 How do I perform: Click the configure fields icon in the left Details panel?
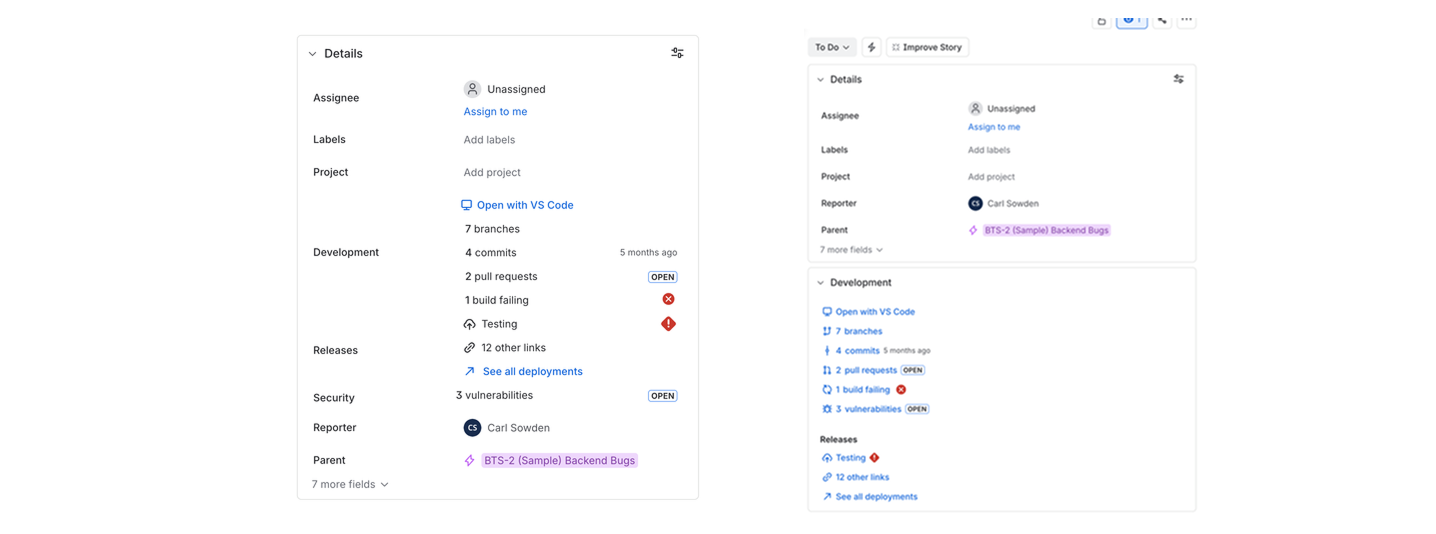(677, 53)
